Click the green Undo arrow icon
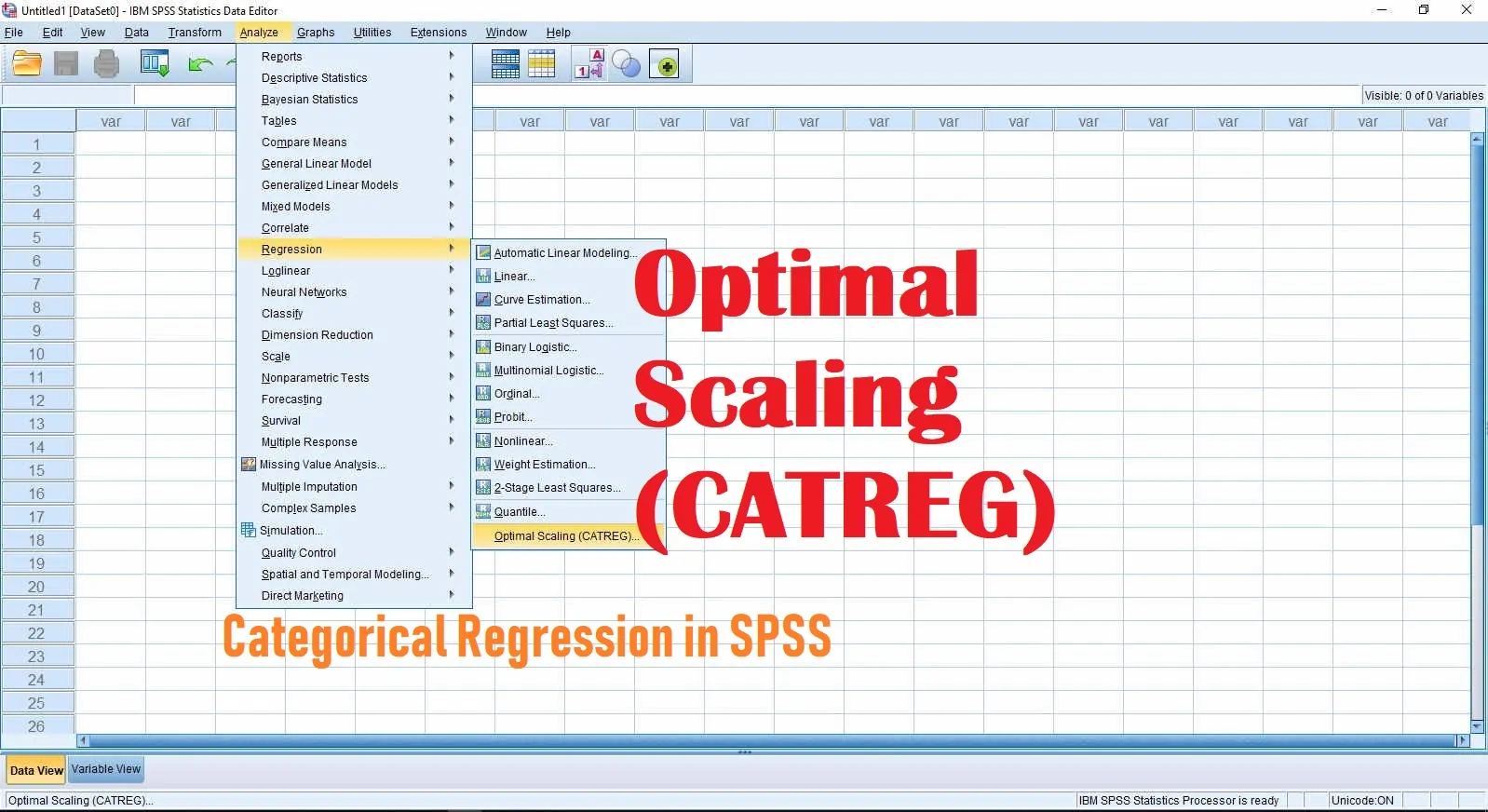Screen dimensions: 1488x812 click(200, 64)
